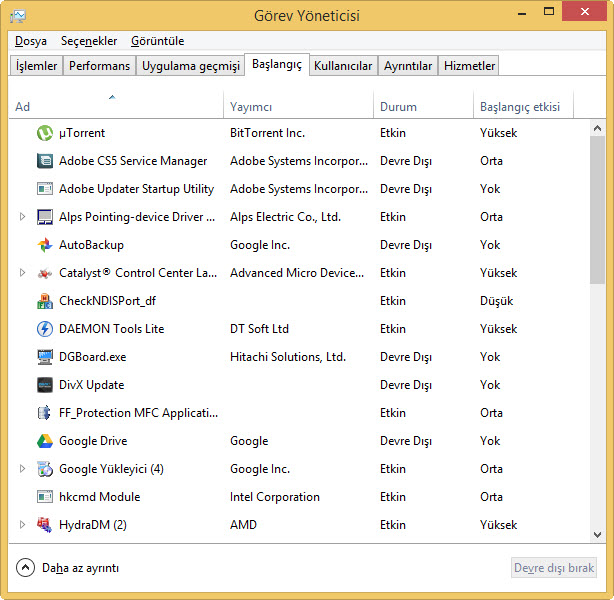Click the DGBoard.exe icon

click(x=45, y=357)
